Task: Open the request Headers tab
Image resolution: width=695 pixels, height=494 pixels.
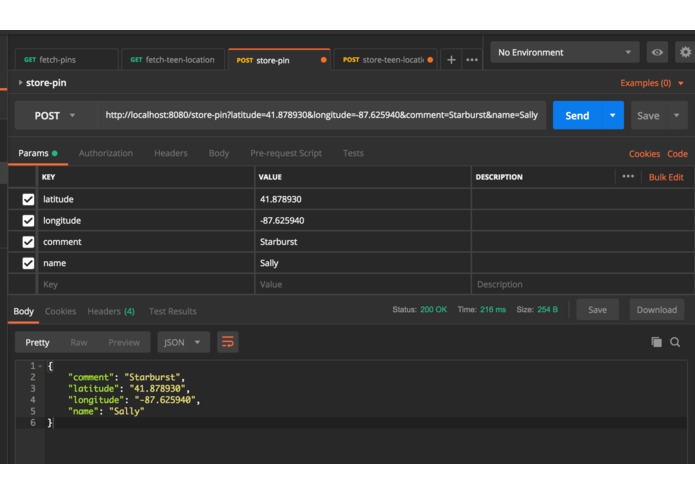Action: coord(171,153)
